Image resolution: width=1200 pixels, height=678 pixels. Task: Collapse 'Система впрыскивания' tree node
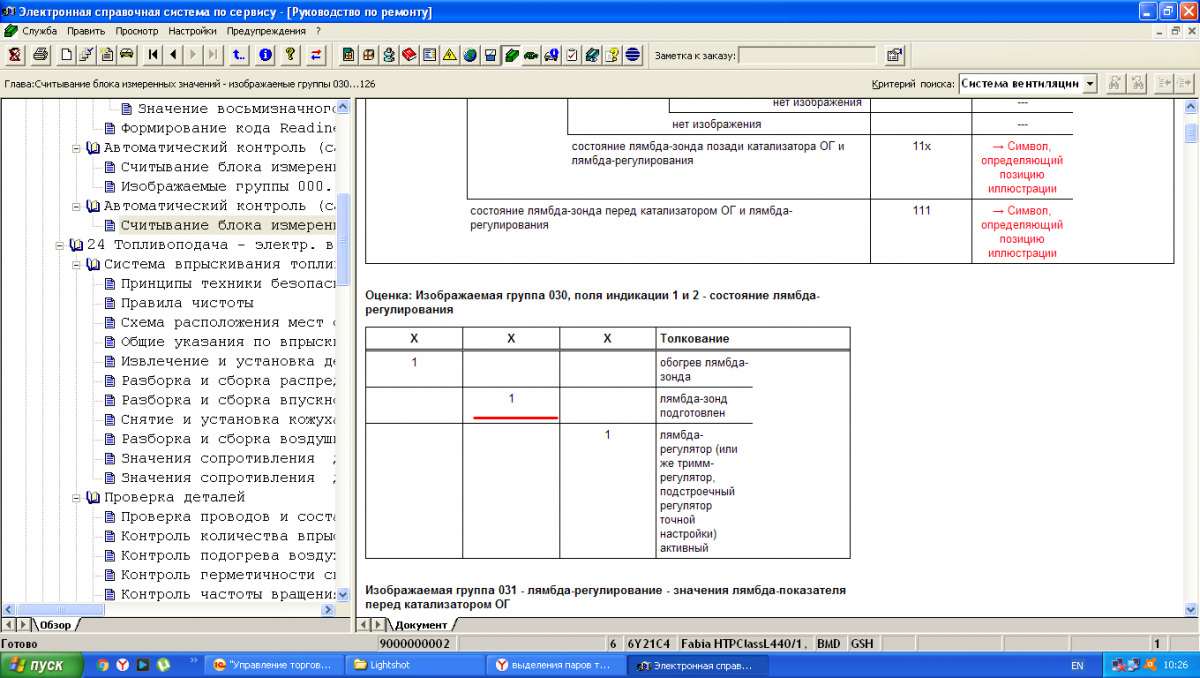click(78, 264)
